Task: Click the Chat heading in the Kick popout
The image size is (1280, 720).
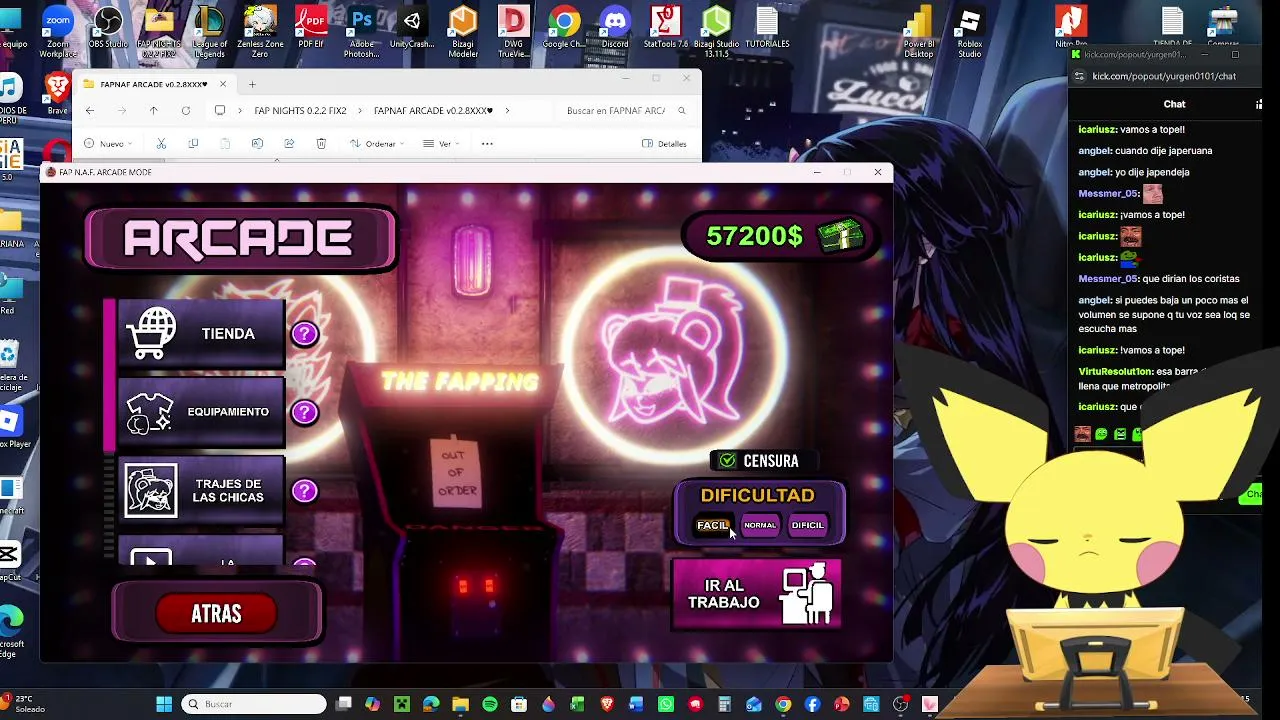Action: [x=1174, y=104]
